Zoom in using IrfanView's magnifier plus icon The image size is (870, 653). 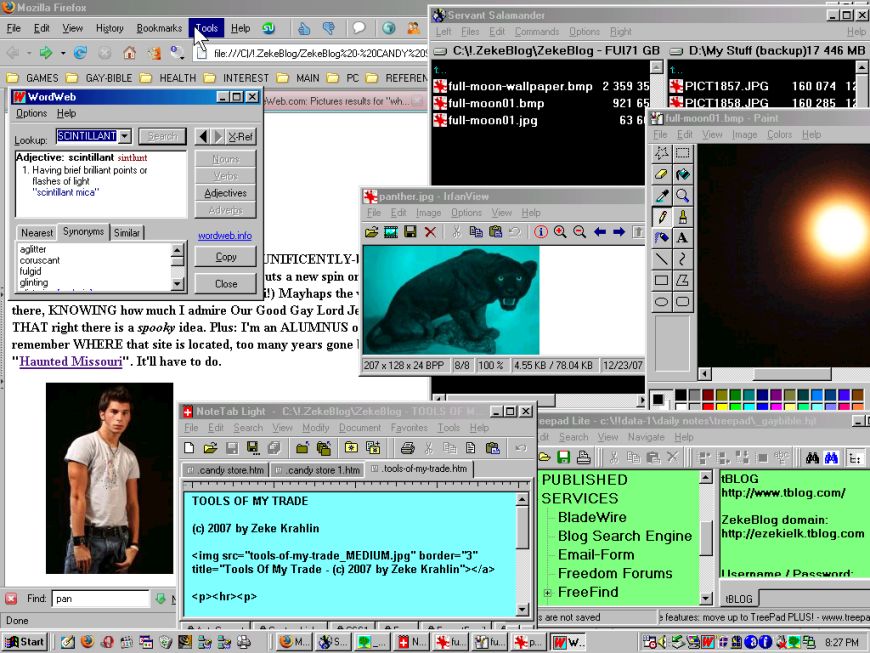point(560,232)
